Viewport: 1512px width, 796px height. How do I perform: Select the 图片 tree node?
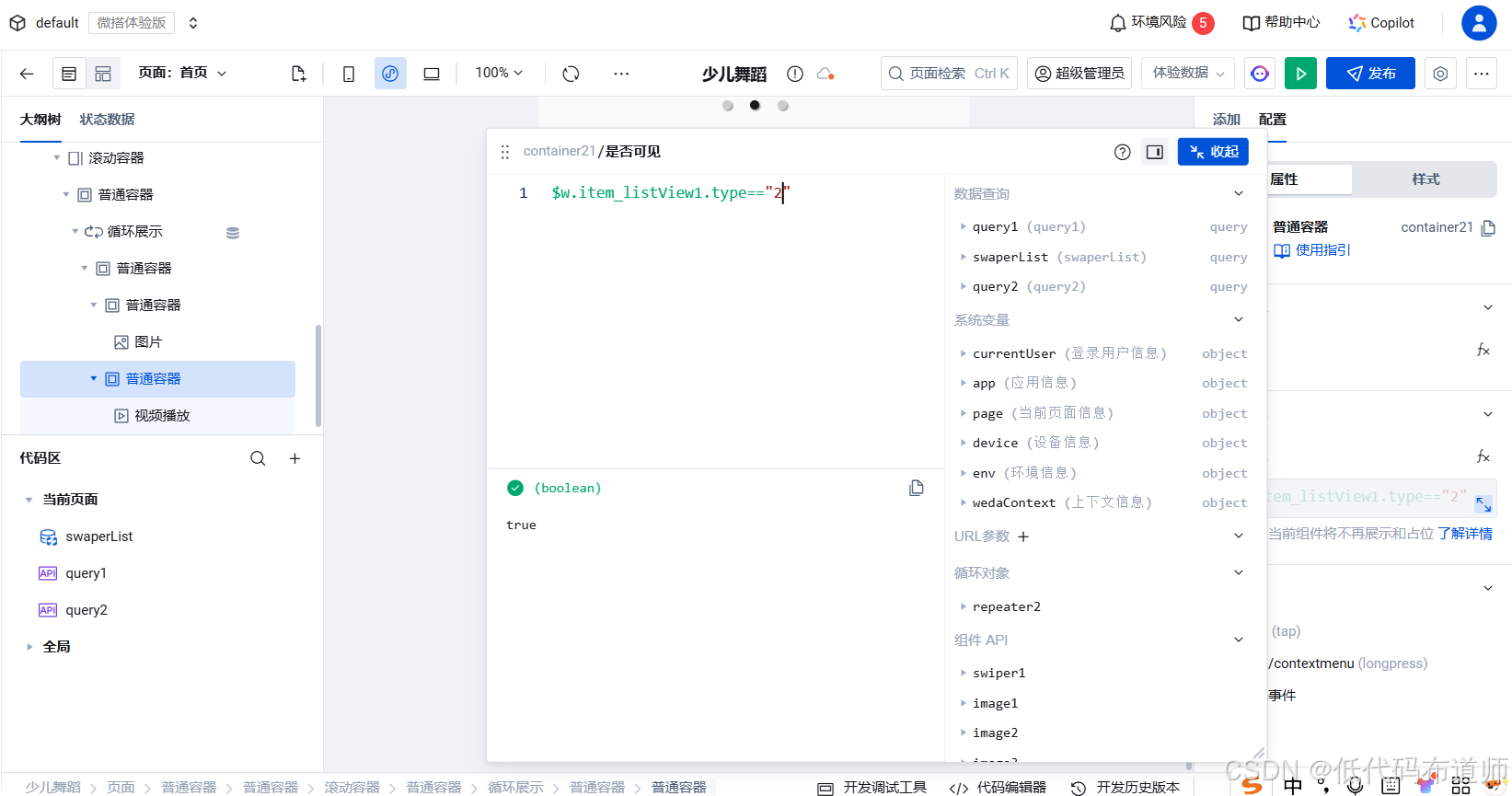coord(148,342)
